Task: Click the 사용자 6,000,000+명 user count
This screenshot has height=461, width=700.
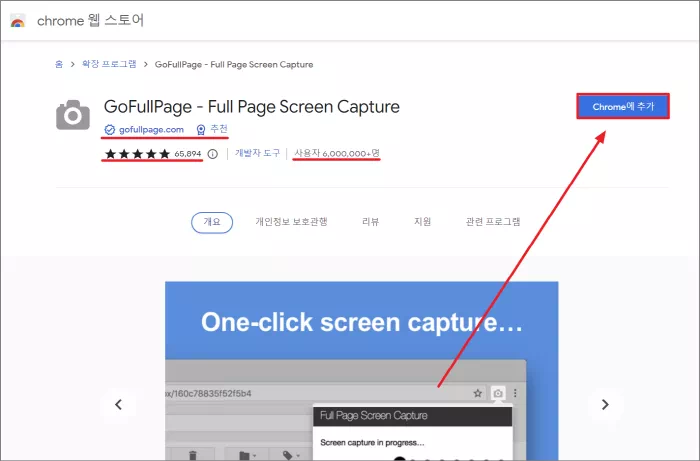Action: pyautogui.click(x=337, y=154)
